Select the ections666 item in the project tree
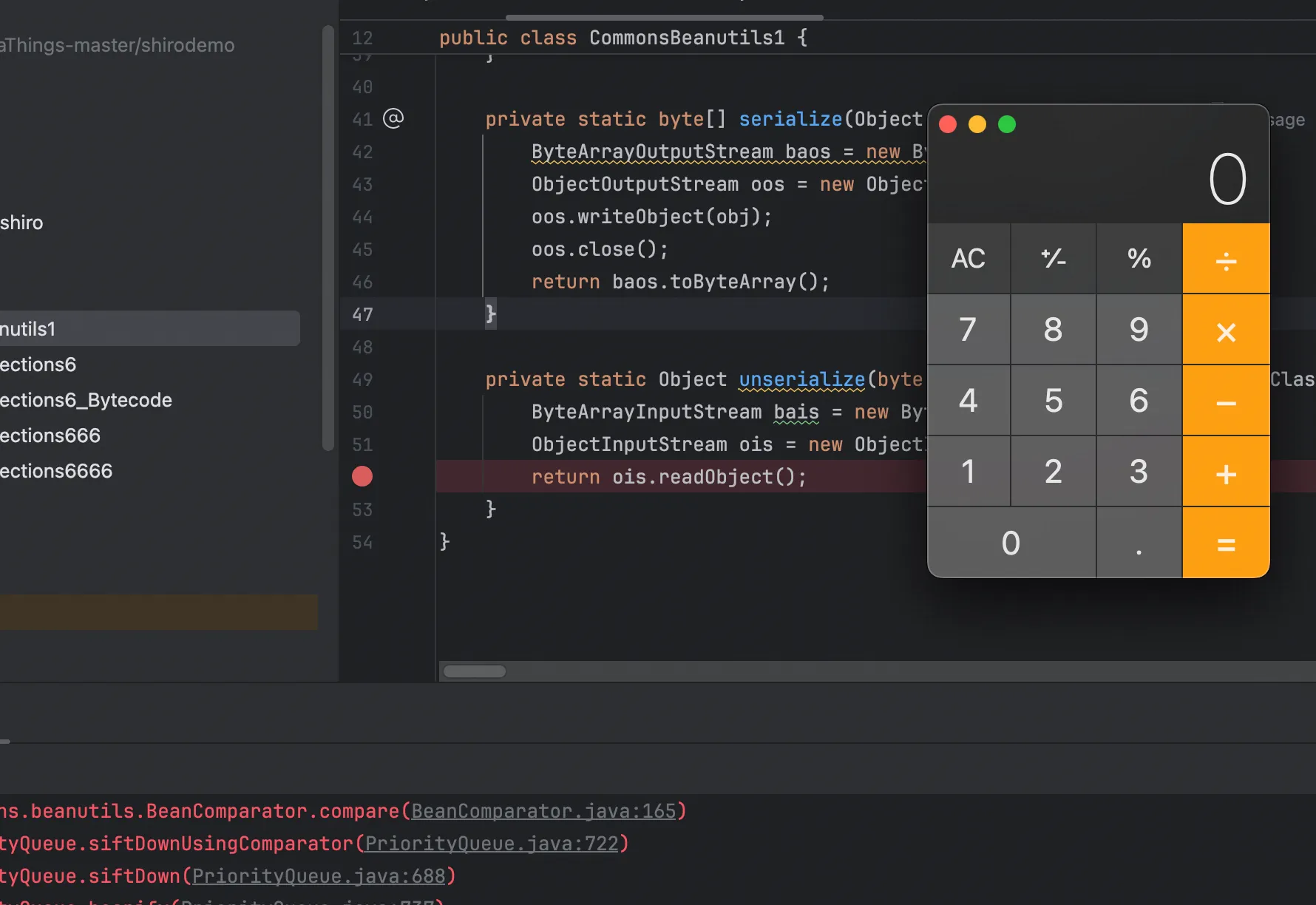1316x905 pixels. point(50,435)
